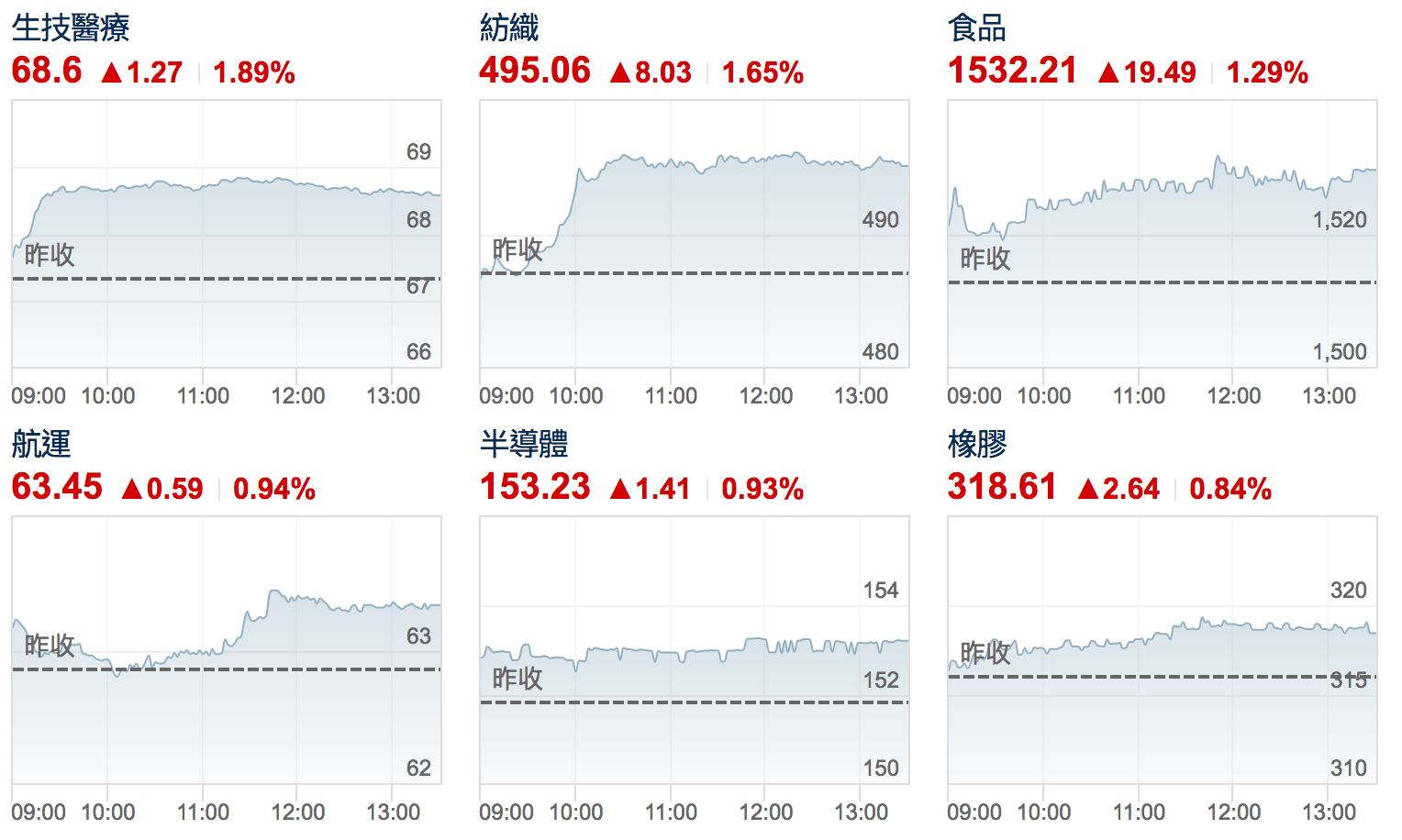Image resolution: width=1402 pixels, height=840 pixels.
Task: Click the up arrow before 19.49 change
Action: point(1108,72)
